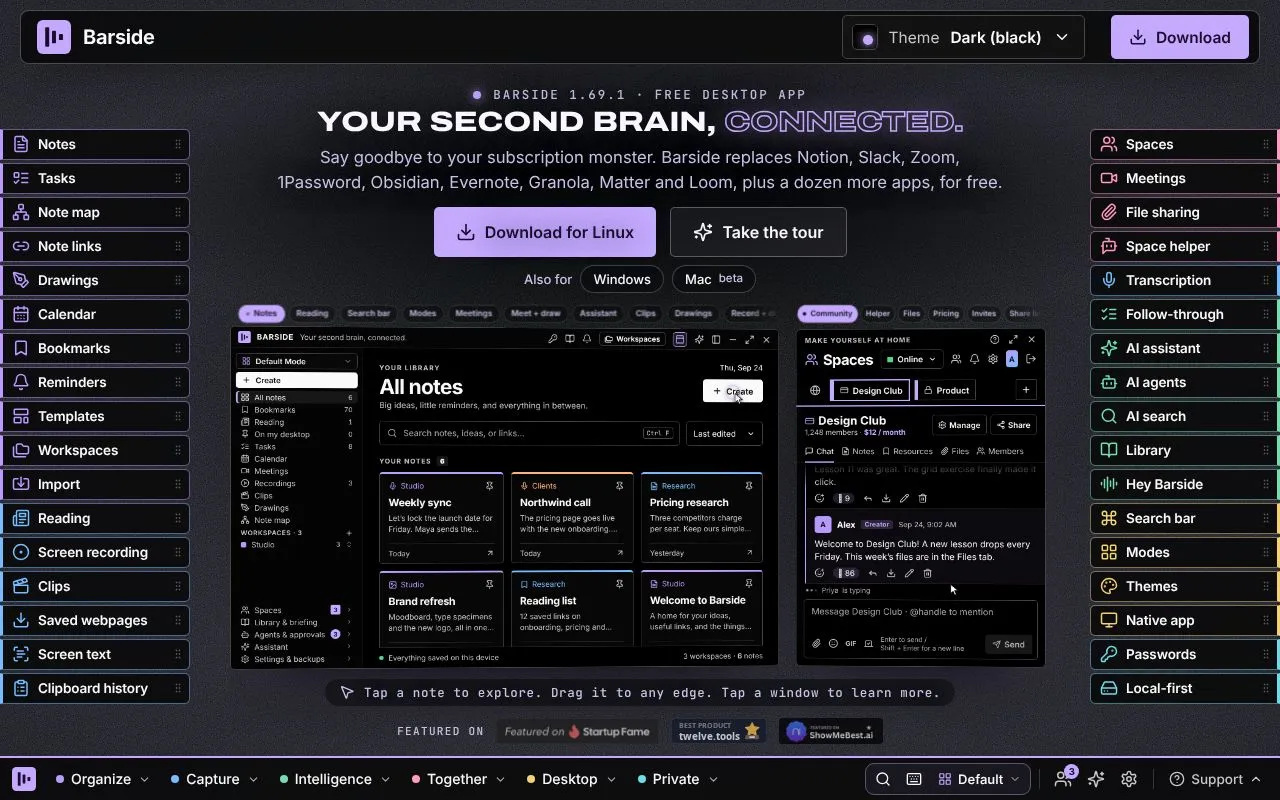
Task: Click the Send message button
Action: [x=1007, y=644]
